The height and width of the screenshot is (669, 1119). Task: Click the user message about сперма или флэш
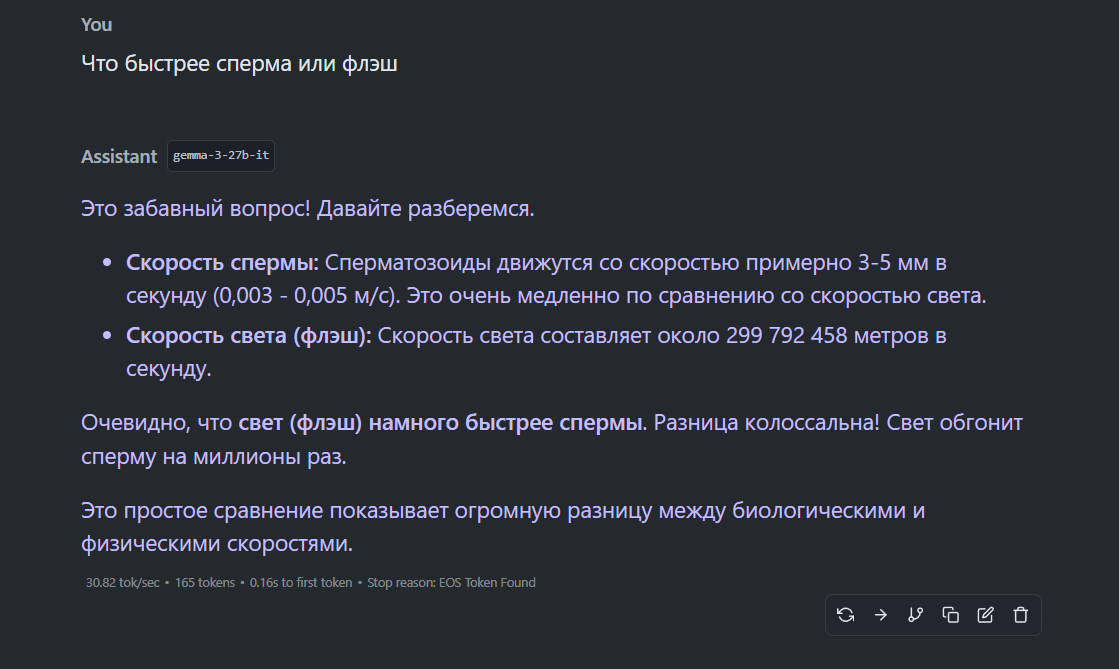coord(239,64)
